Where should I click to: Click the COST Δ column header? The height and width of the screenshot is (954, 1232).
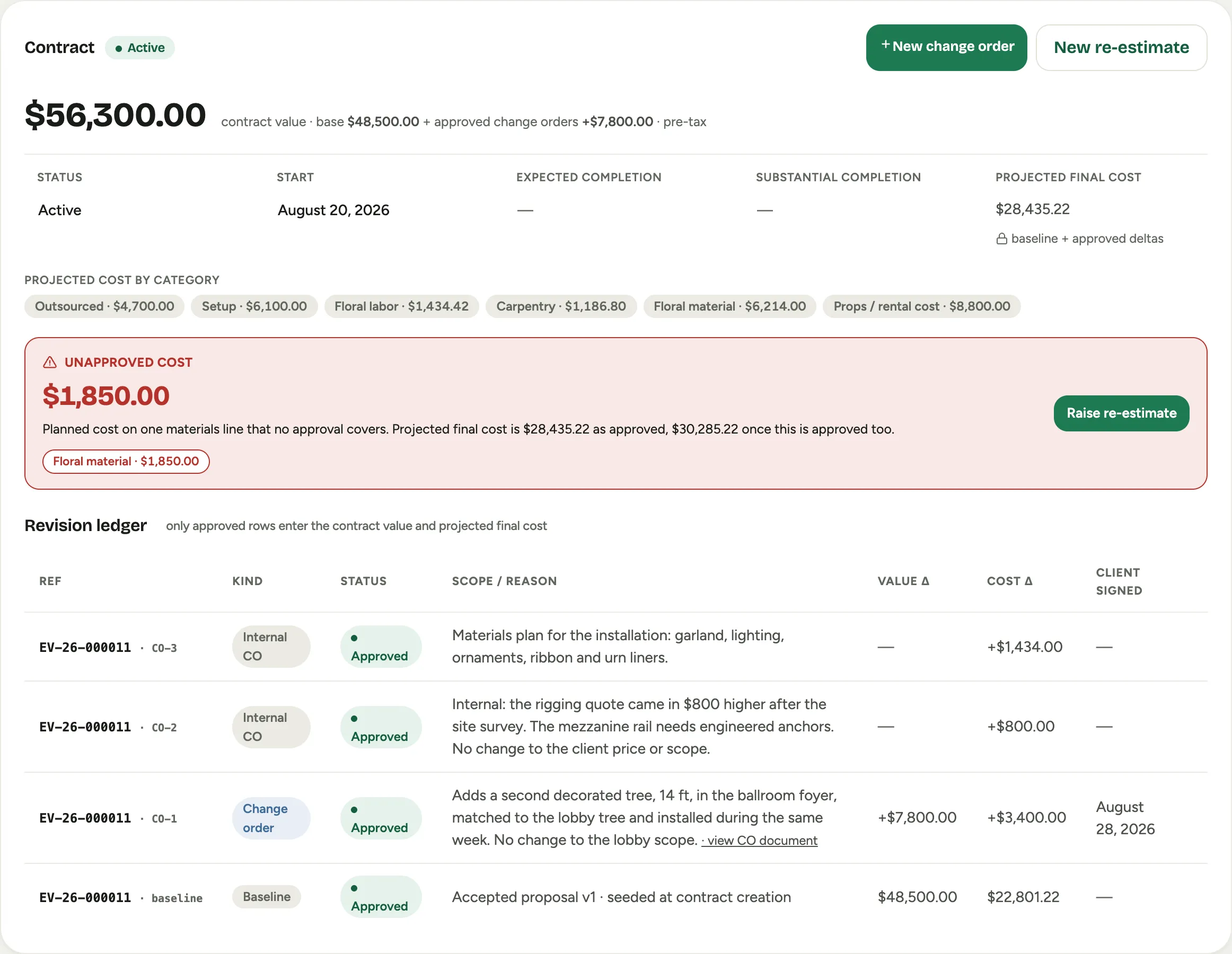(1009, 581)
